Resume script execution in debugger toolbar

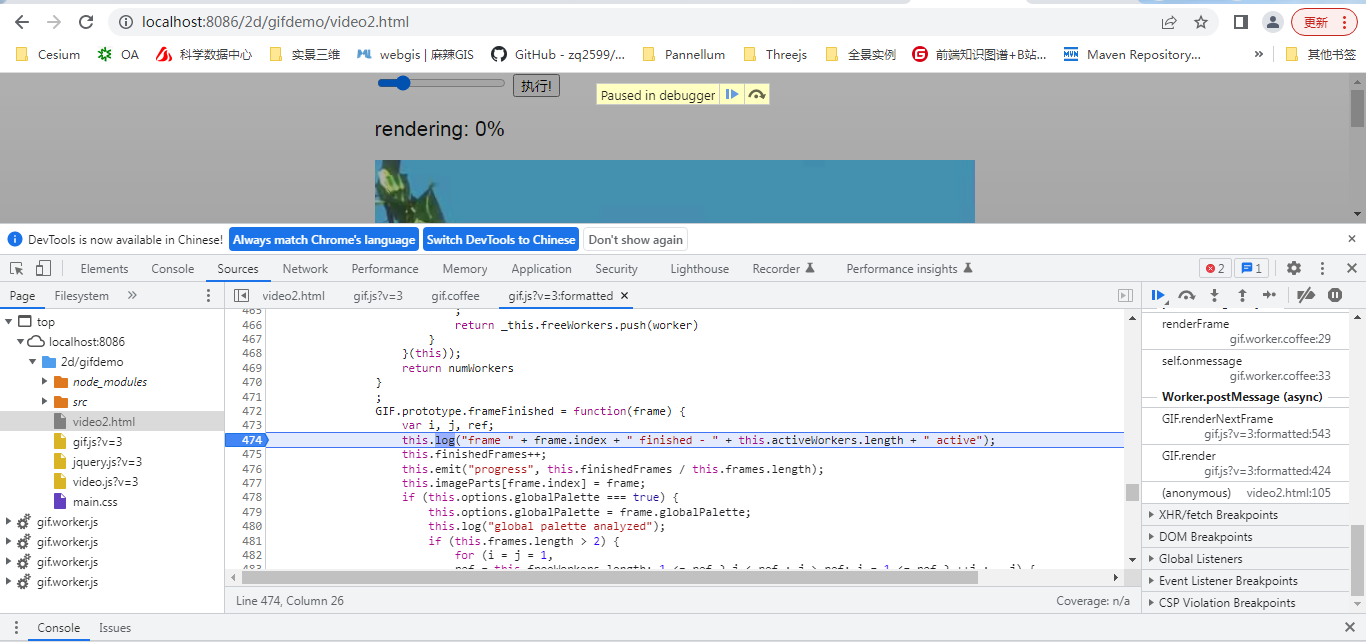(1158, 295)
